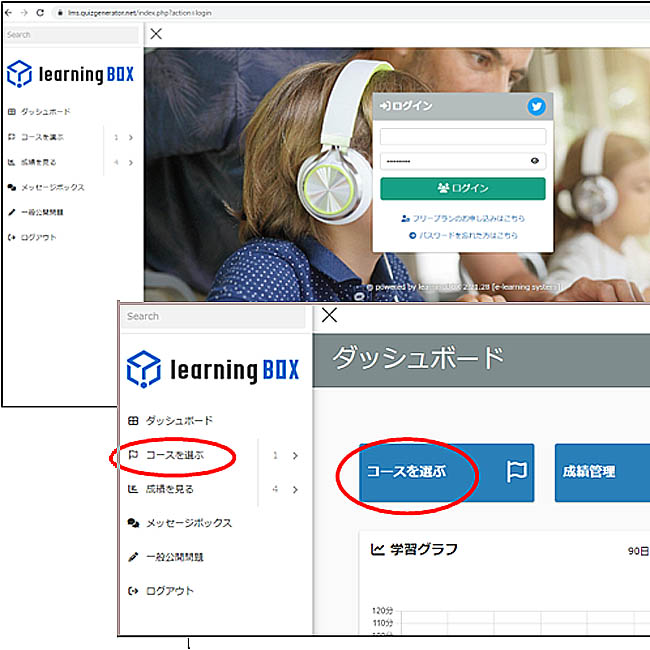Open the フリープランのお申し込みはこちら link

pos(463,218)
